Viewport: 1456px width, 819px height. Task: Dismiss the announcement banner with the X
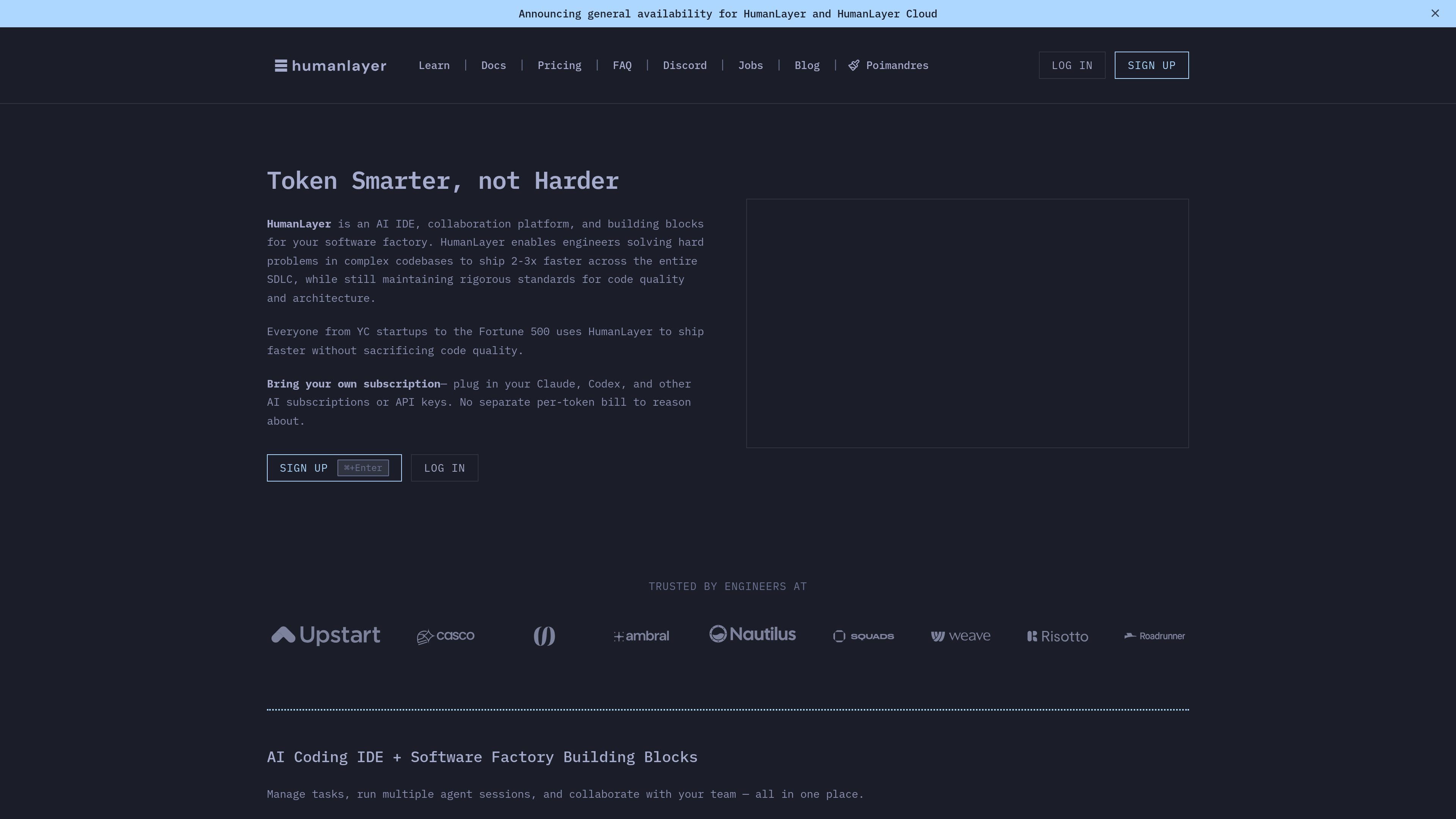[x=1434, y=13]
